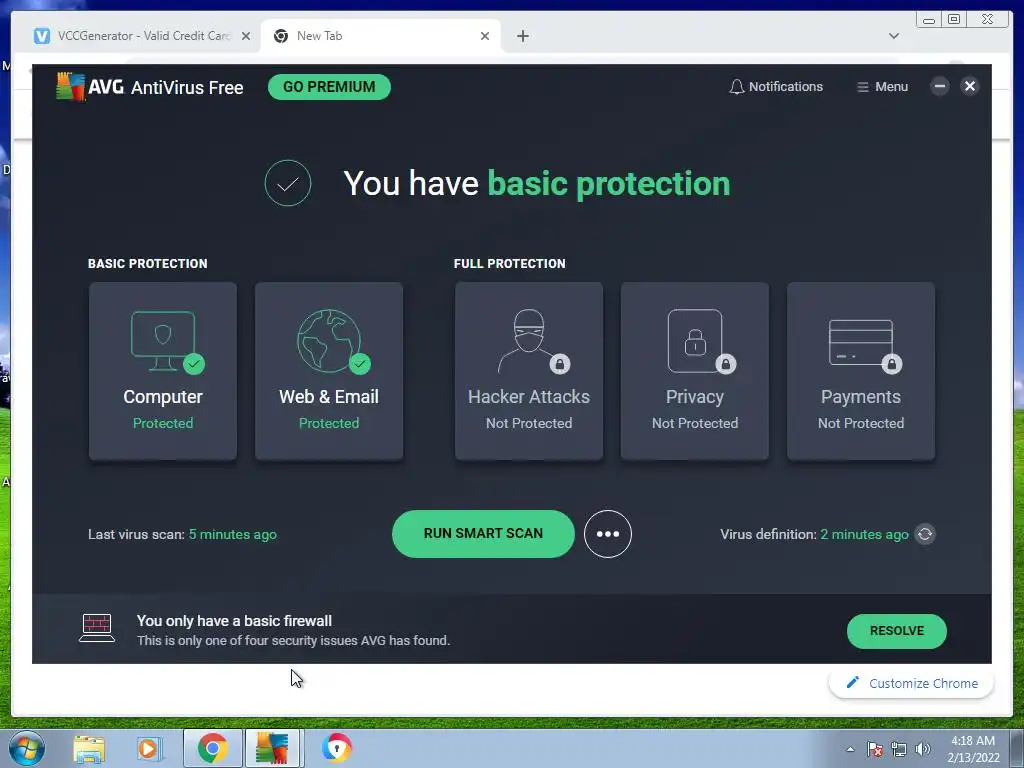Click Customize Chrome button
The width and height of the screenshot is (1024, 768).
point(912,683)
